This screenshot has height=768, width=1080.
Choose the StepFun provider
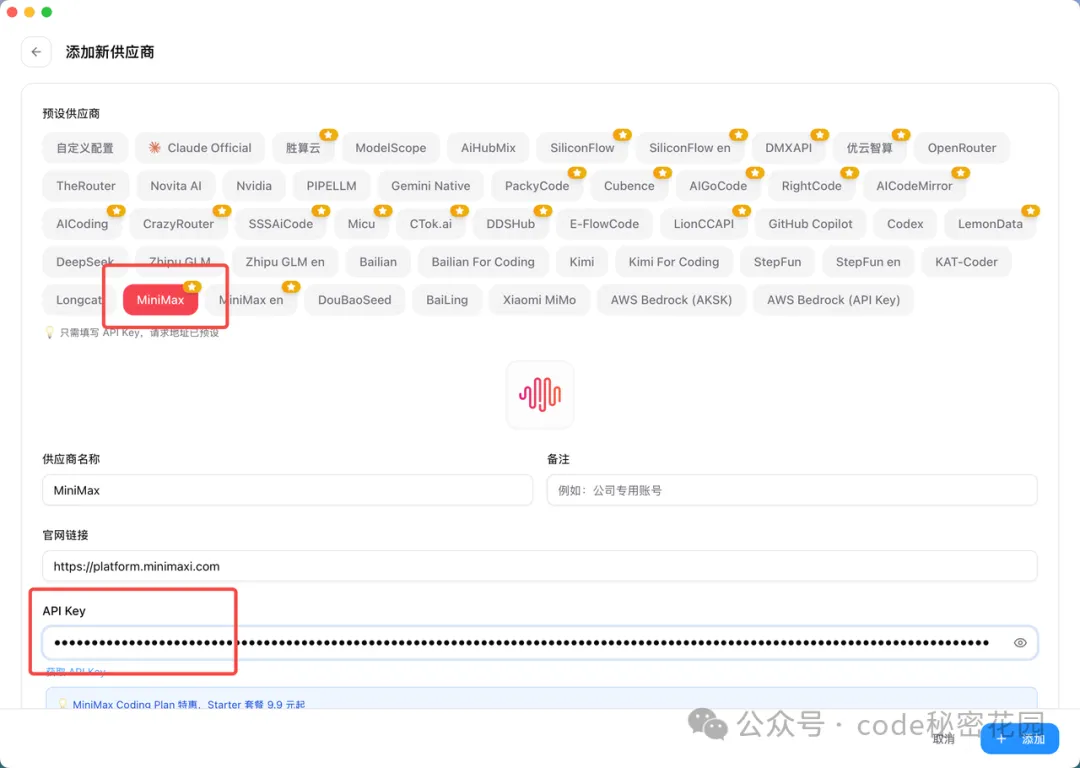[x=777, y=262]
